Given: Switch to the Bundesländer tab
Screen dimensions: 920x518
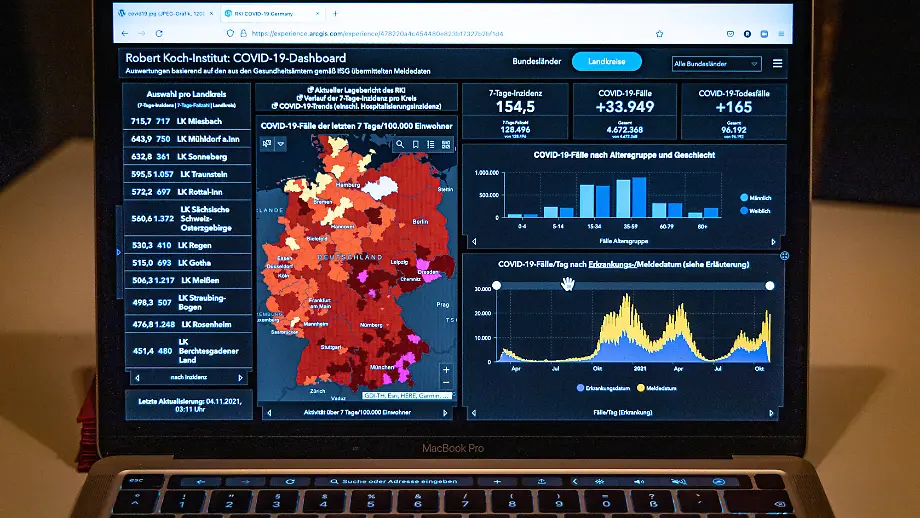Looking at the screenshot, I should tap(536, 62).
